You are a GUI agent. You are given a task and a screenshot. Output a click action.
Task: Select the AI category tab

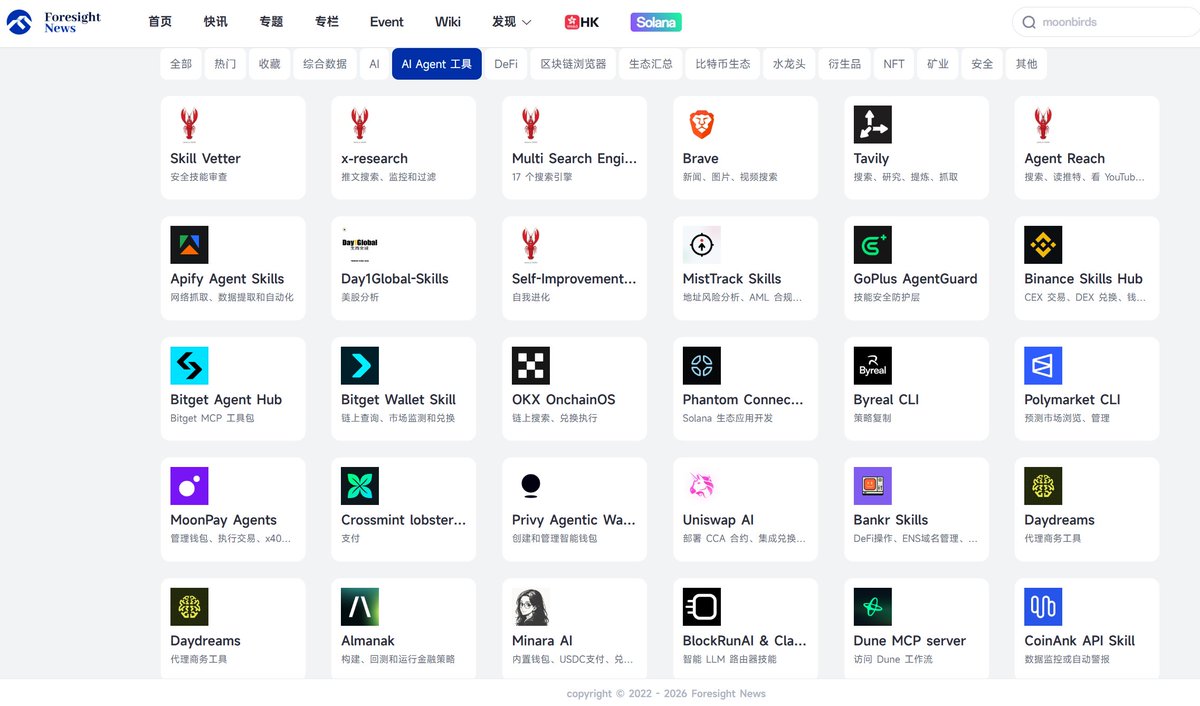click(x=374, y=64)
